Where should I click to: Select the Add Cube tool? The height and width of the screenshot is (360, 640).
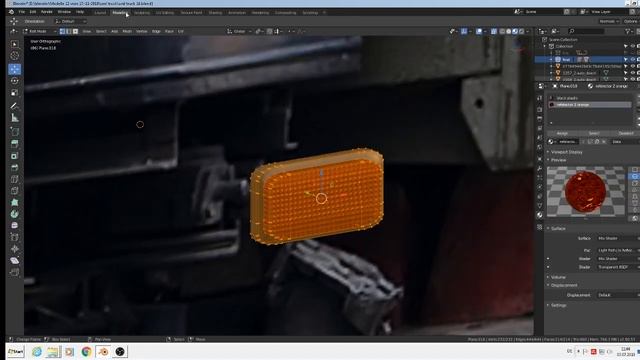15,131
